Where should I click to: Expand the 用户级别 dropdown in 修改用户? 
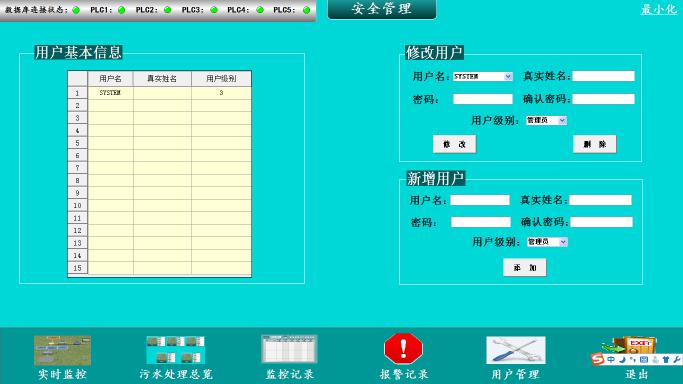point(562,121)
